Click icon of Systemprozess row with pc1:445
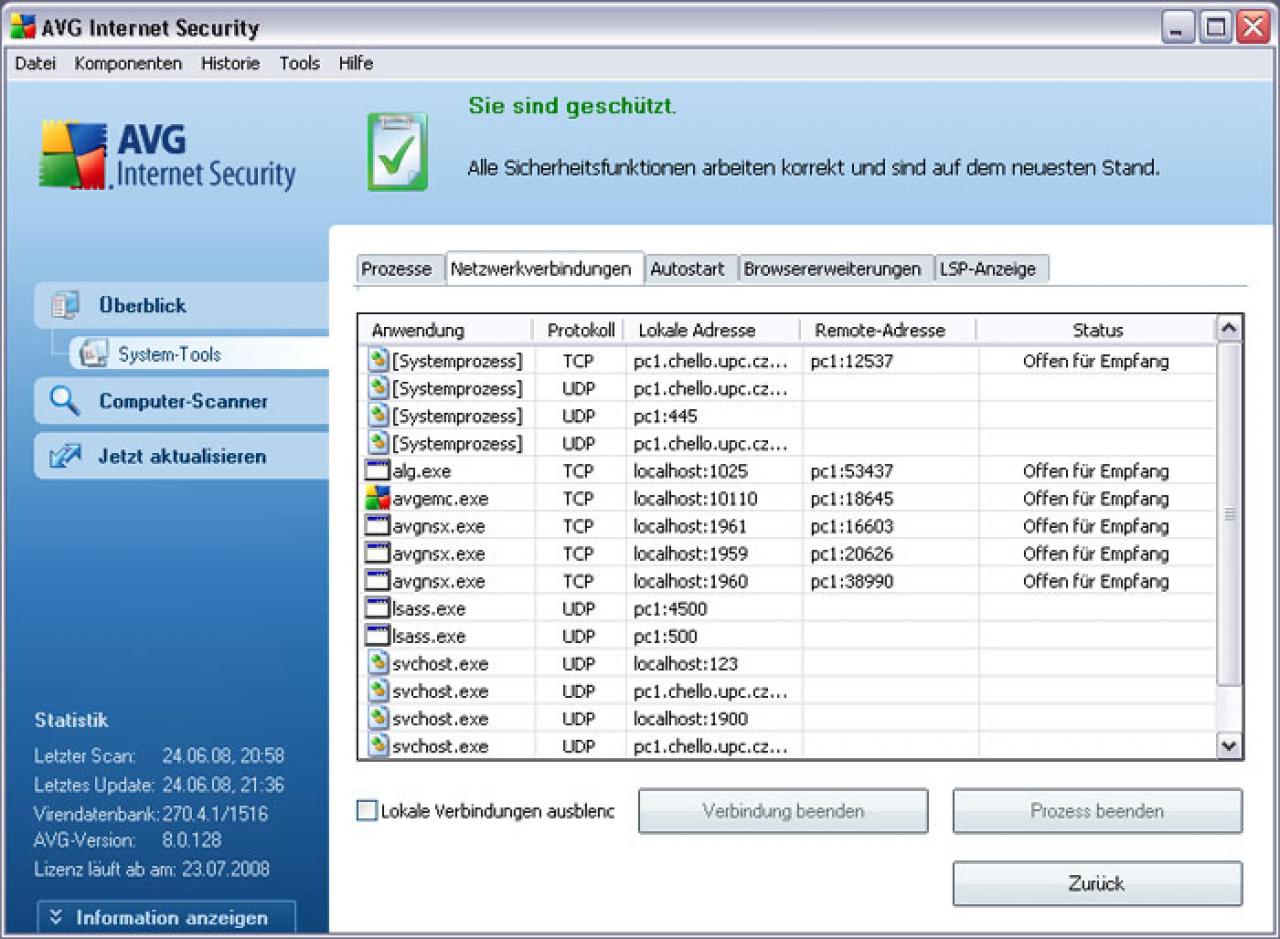 377,415
